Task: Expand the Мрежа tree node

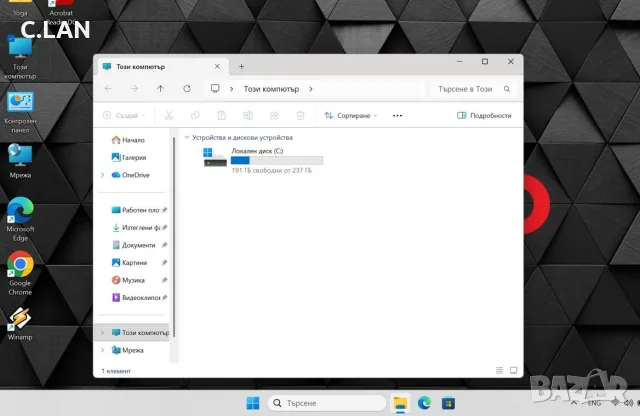Action: [x=102, y=350]
